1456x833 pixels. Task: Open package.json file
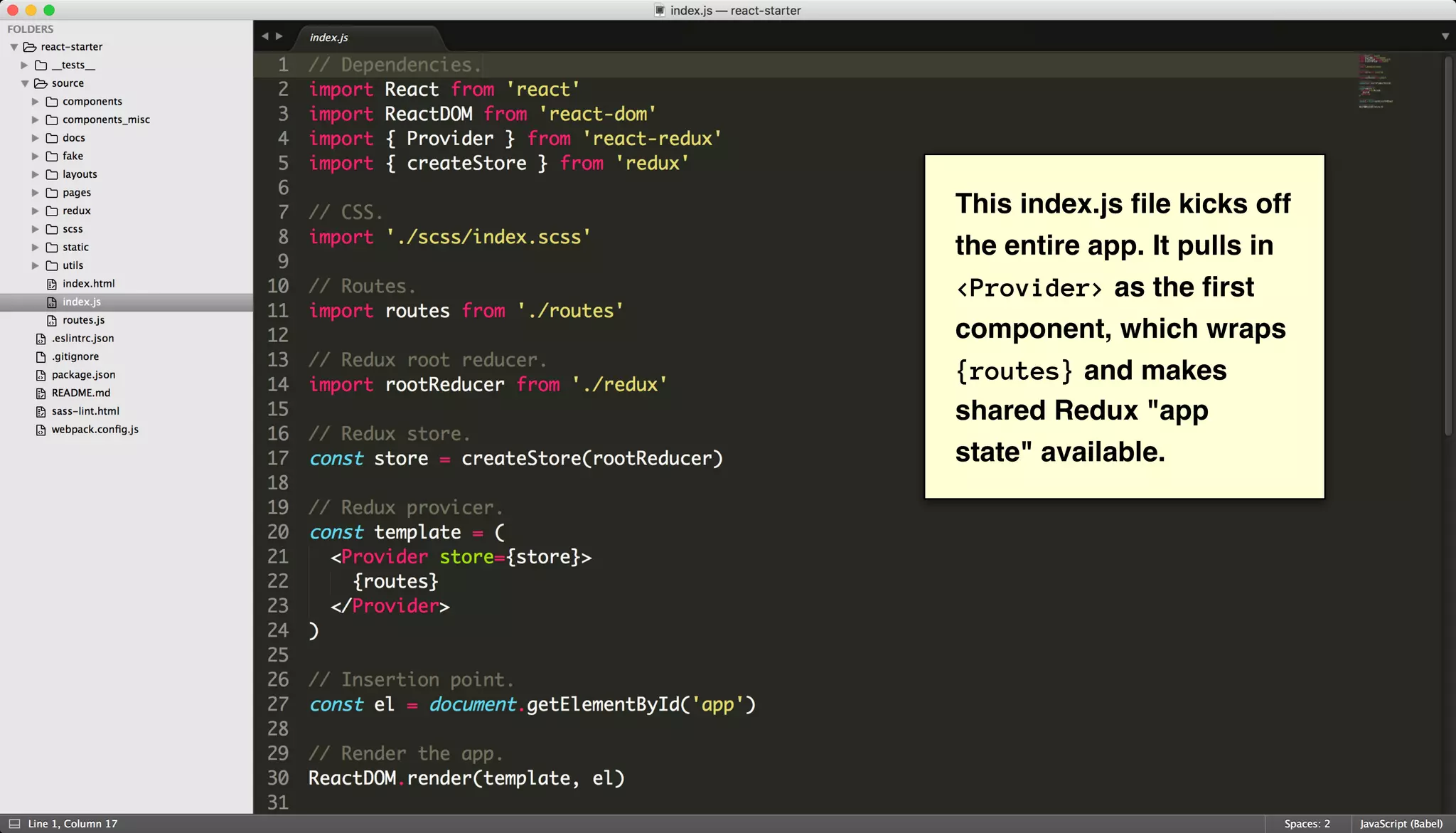point(83,375)
